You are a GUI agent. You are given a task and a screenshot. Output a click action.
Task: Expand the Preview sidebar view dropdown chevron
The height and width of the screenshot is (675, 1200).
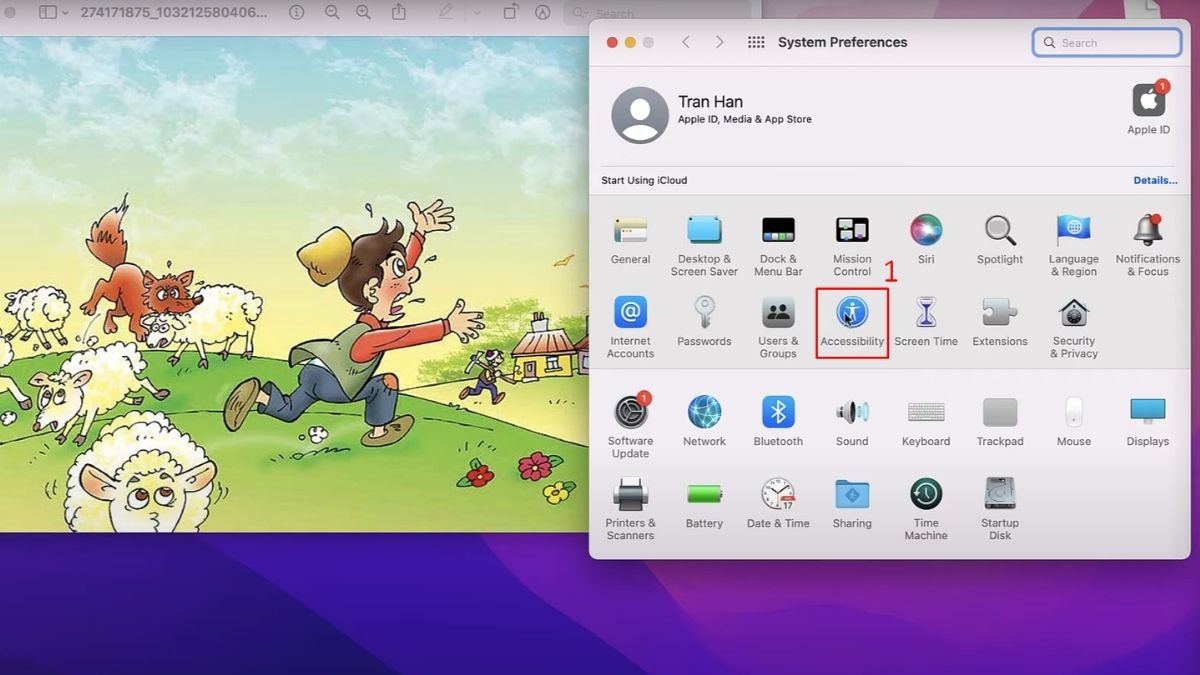(66, 13)
